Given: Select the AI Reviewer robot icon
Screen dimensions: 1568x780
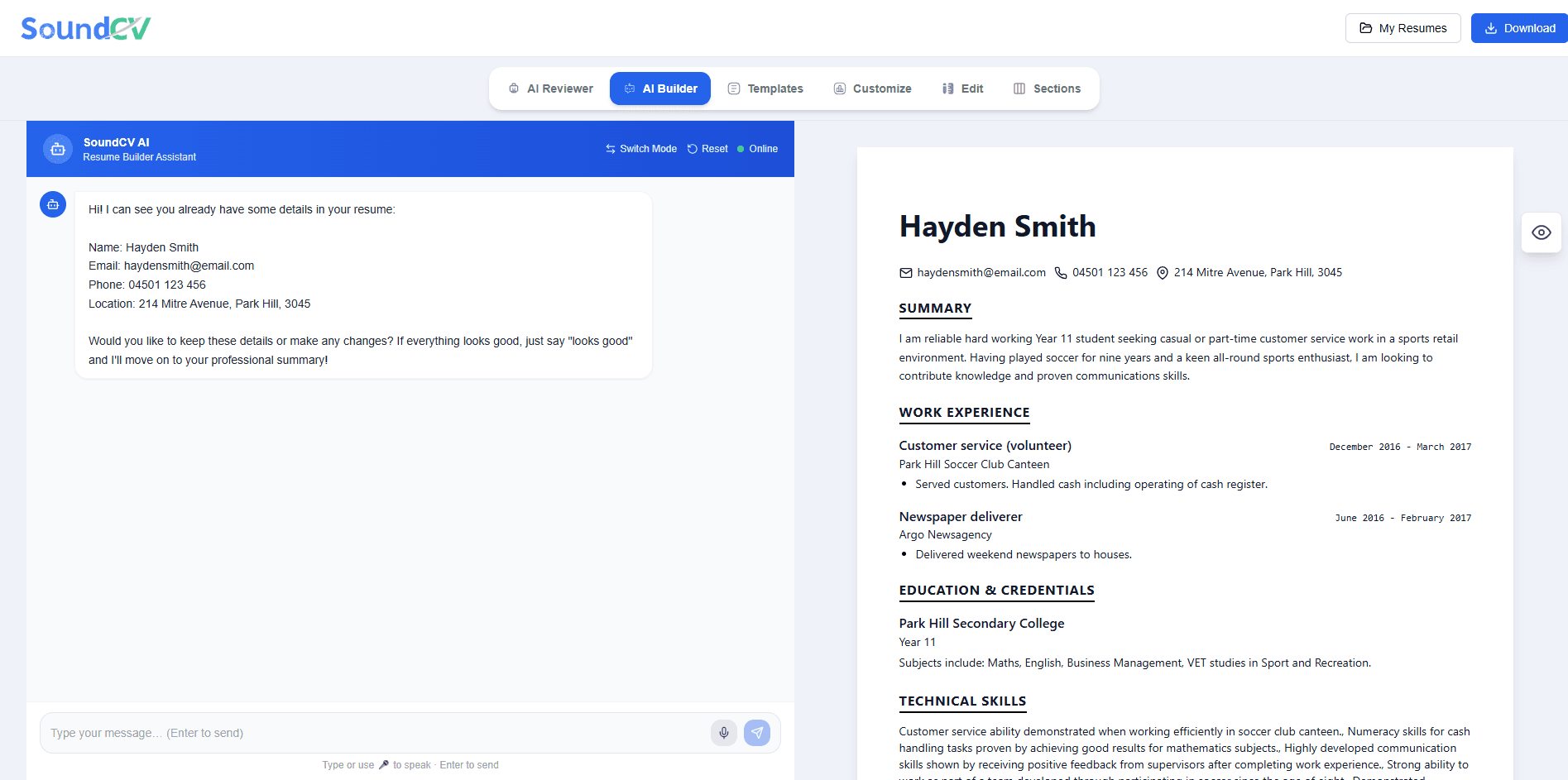Looking at the screenshot, I should 515,88.
